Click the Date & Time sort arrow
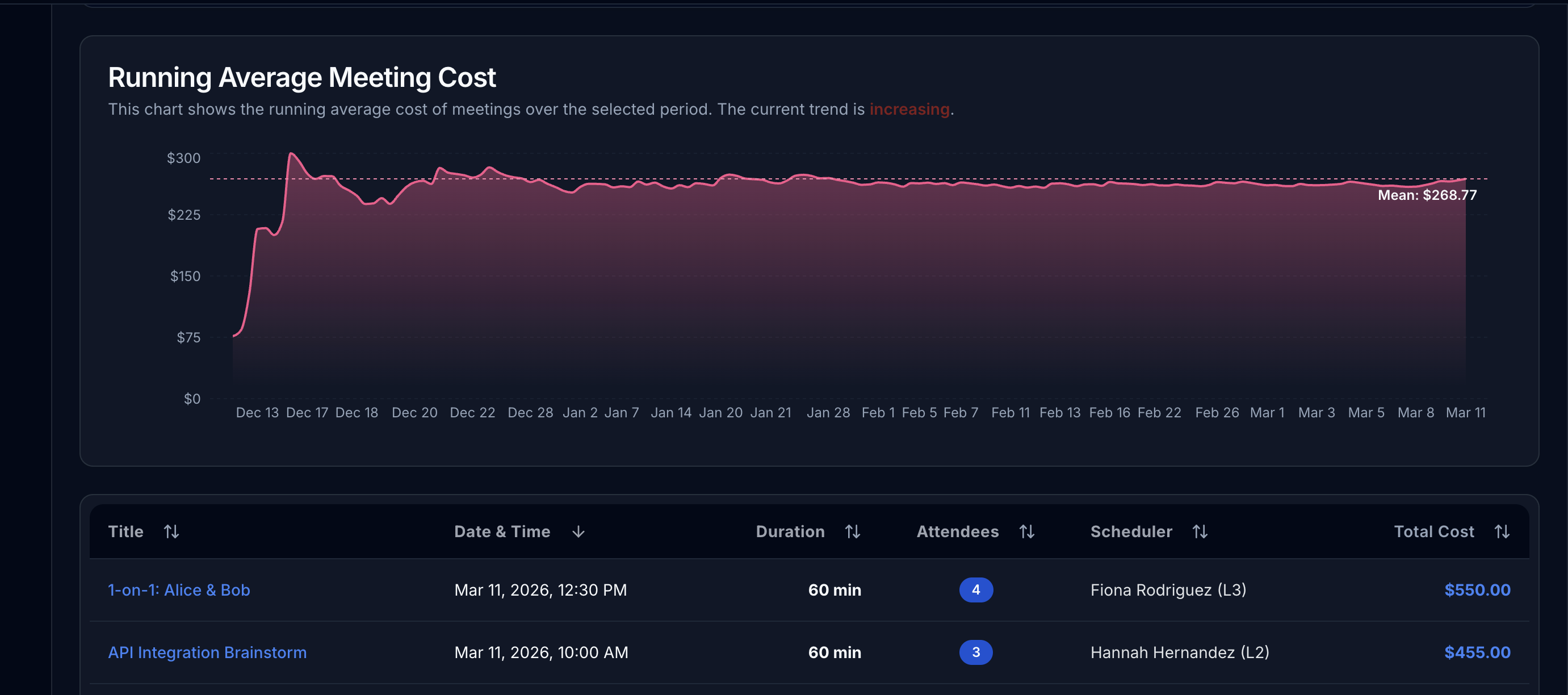The width and height of the screenshot is (1568, 695). pos(578,532)
